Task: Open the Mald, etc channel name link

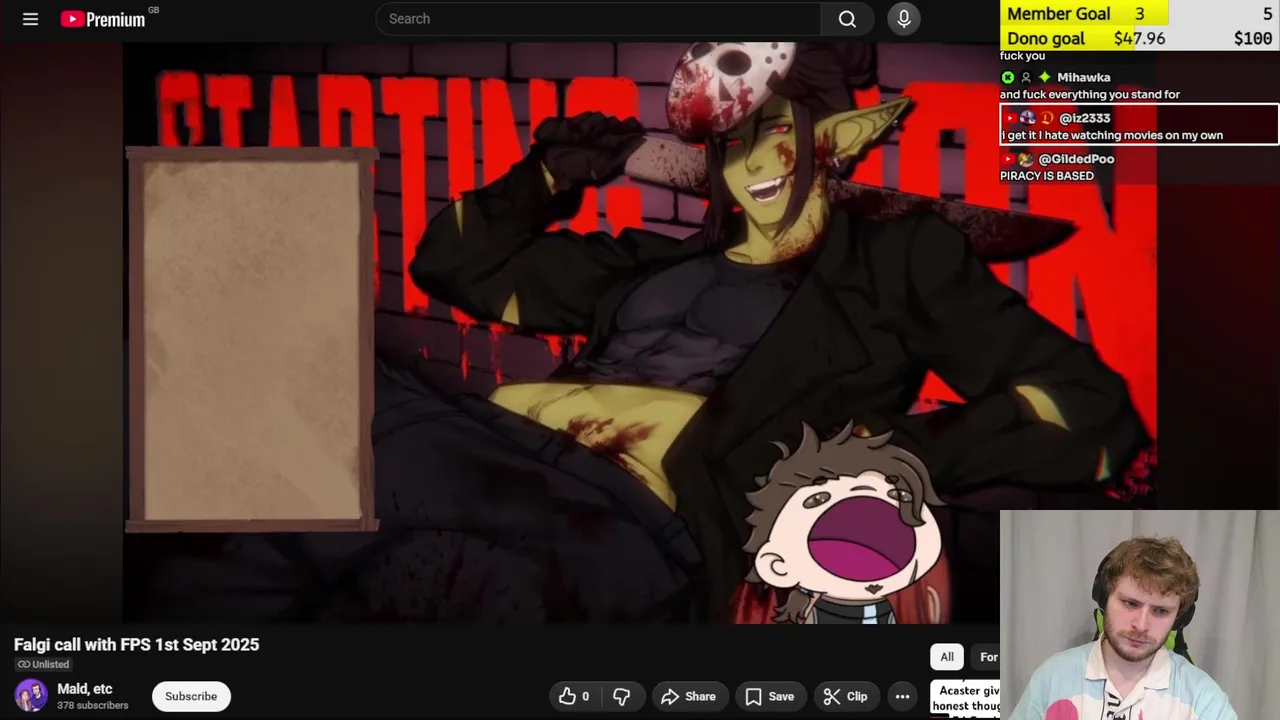Action: coord(85,689)
